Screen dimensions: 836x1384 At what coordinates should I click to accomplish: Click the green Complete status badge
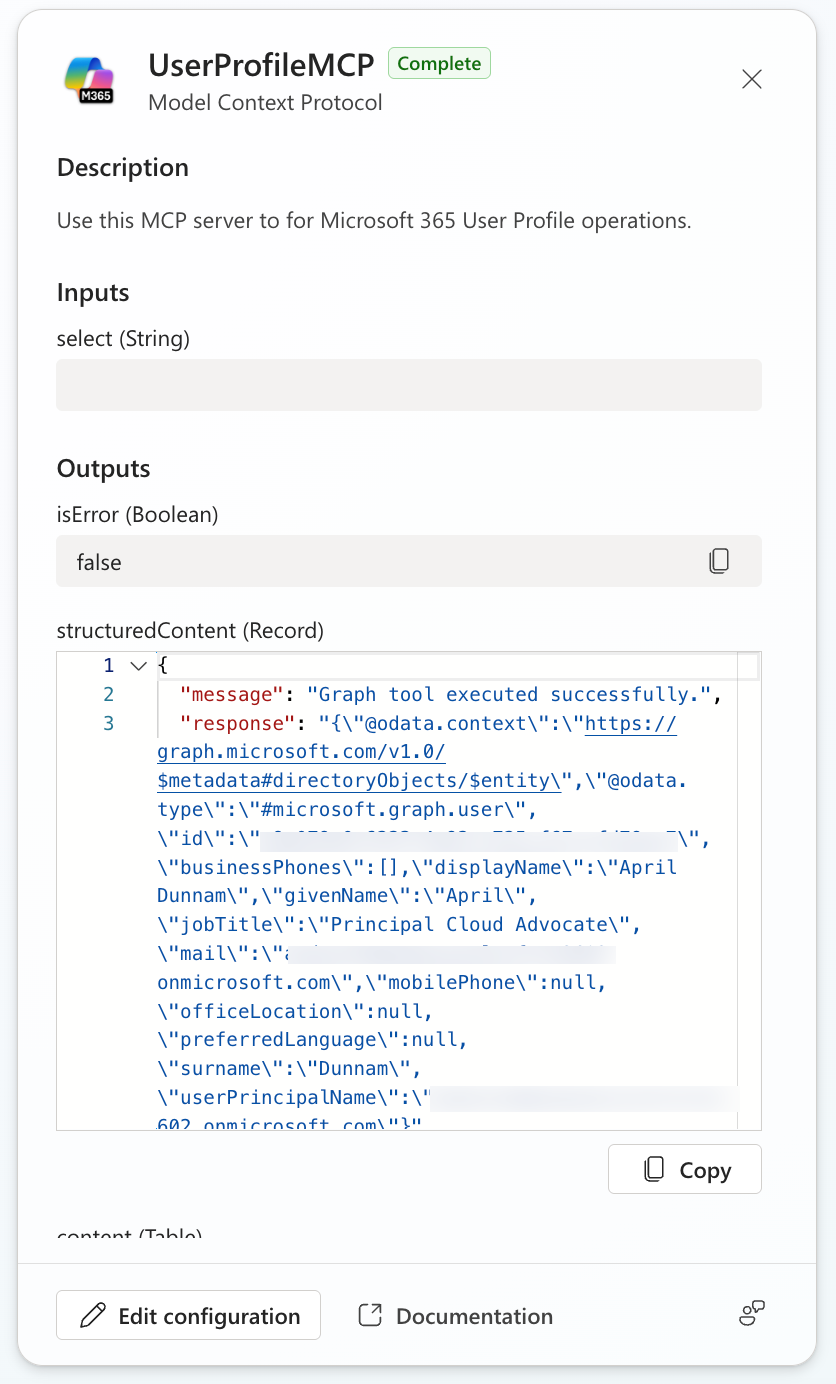439,63
